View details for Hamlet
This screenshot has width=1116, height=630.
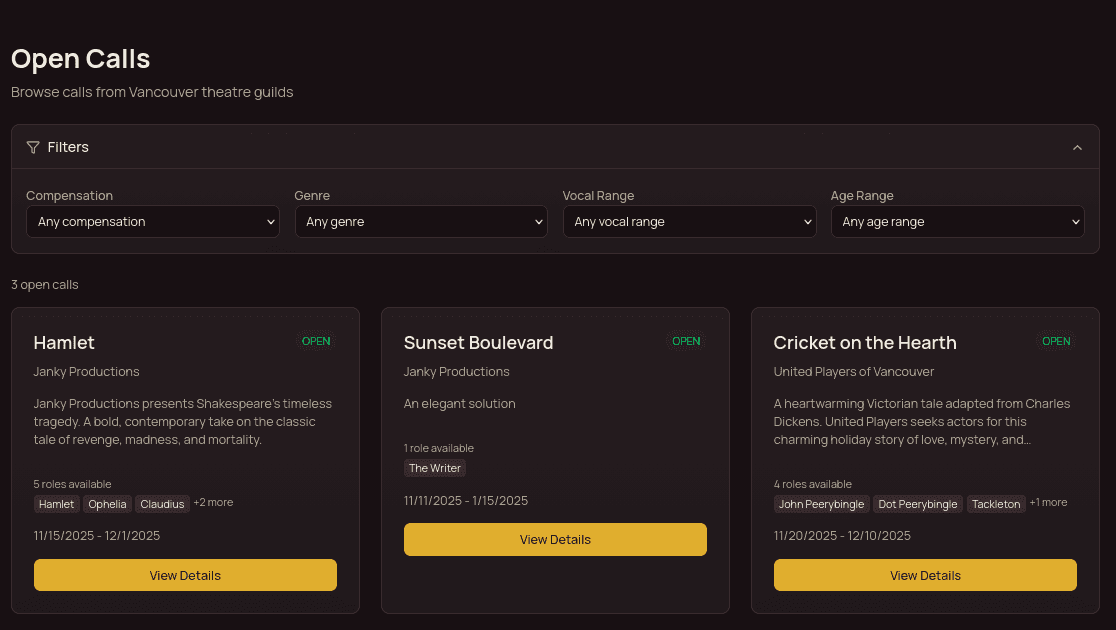coord(185,575)
